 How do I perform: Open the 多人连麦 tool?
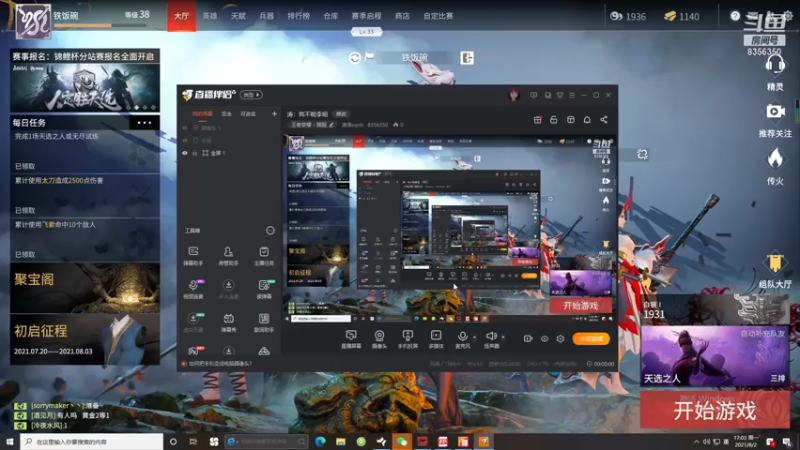pyautogui.click(x=228, y=289)
